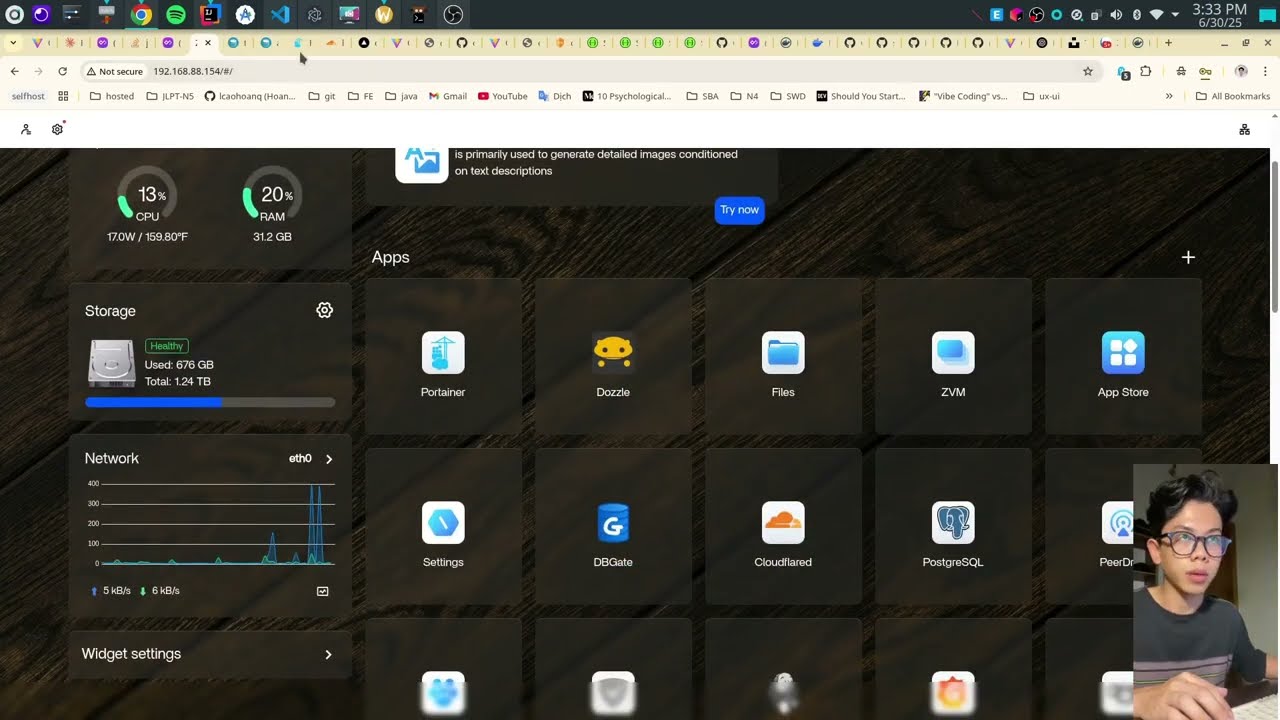Show more bookmarks with double chevron
This screenshot has height=720, width=1280.
[x=1169, y=96]
